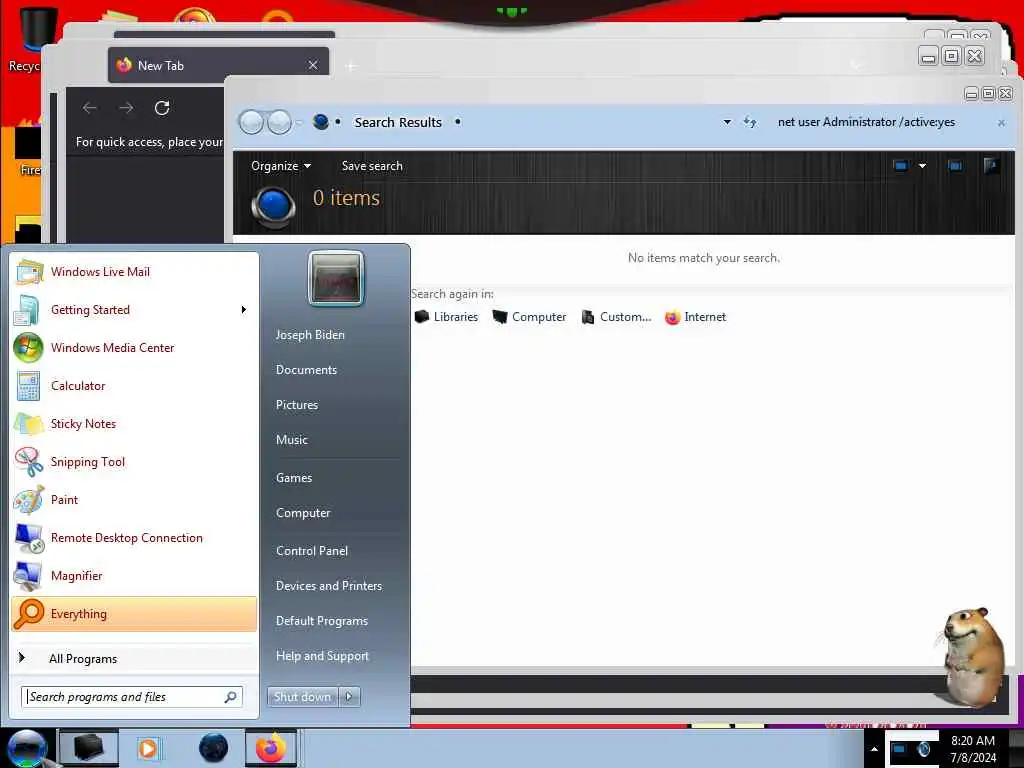
Task: Open Control Panel from Start menu
Action: [312, 551]
